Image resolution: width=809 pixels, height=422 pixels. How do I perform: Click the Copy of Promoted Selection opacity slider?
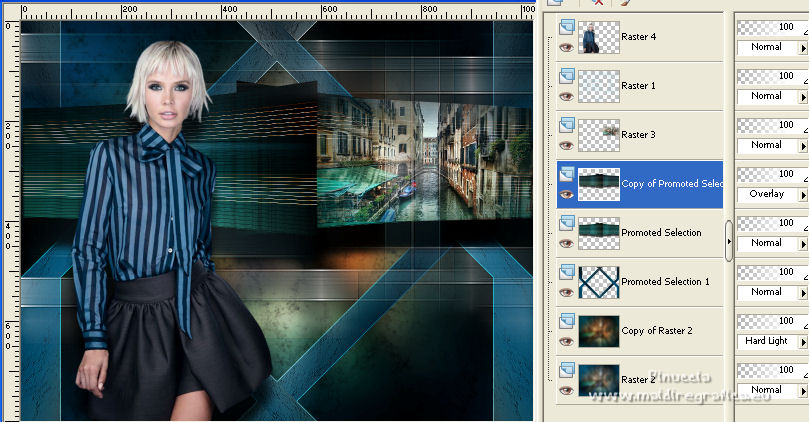pyautogui.click(x=772, y=174)
